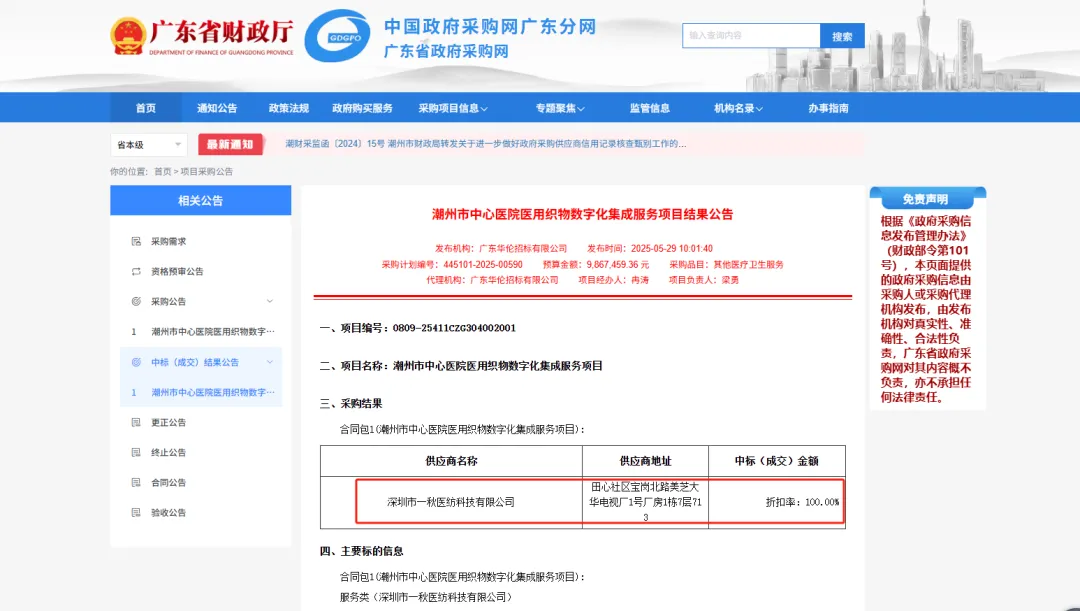The image size is (1080, 611).
Task: Open the 潮财采监函 notice link
Action: (x=485, y=144)
